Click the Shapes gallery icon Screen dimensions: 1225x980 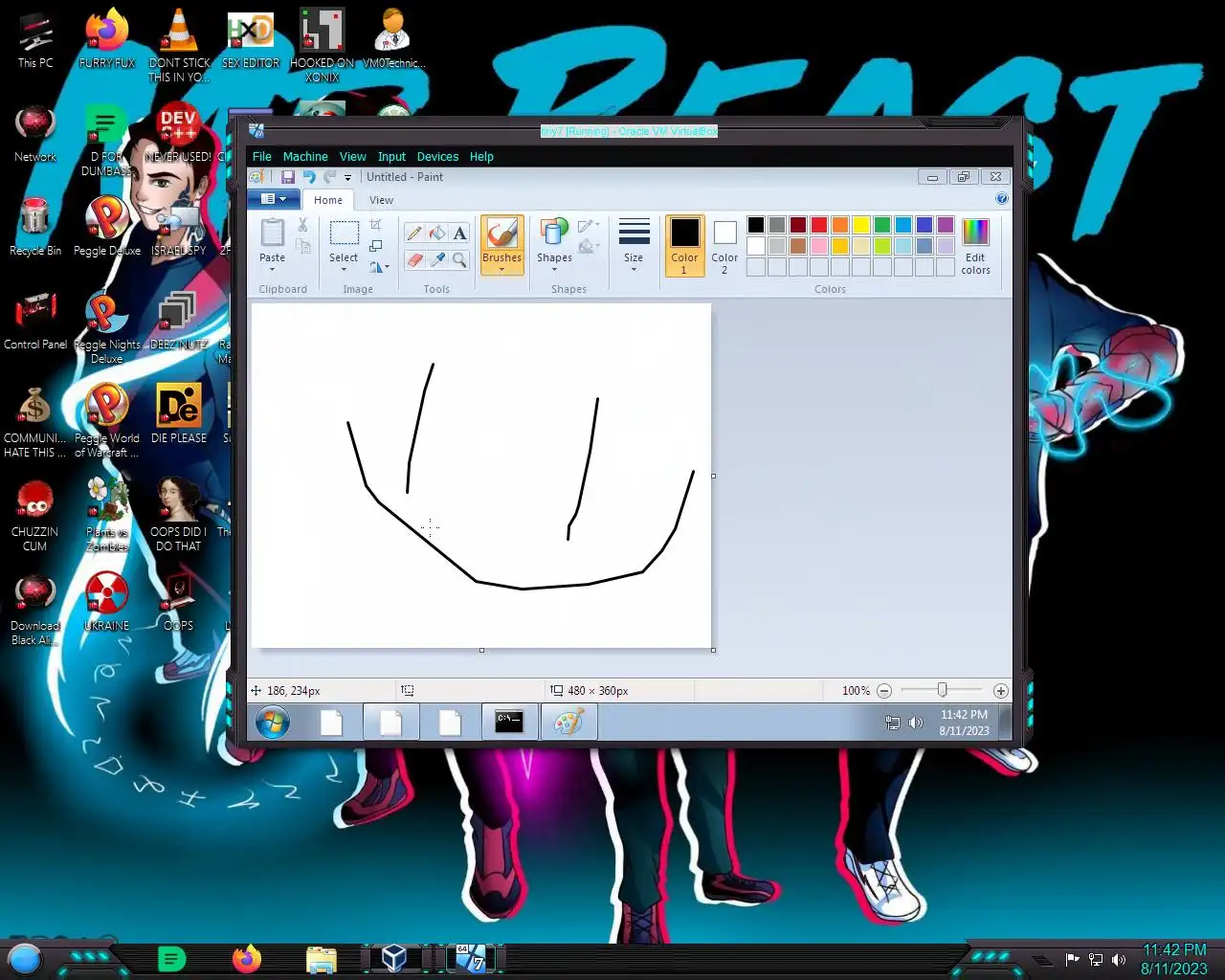[554, 233]
